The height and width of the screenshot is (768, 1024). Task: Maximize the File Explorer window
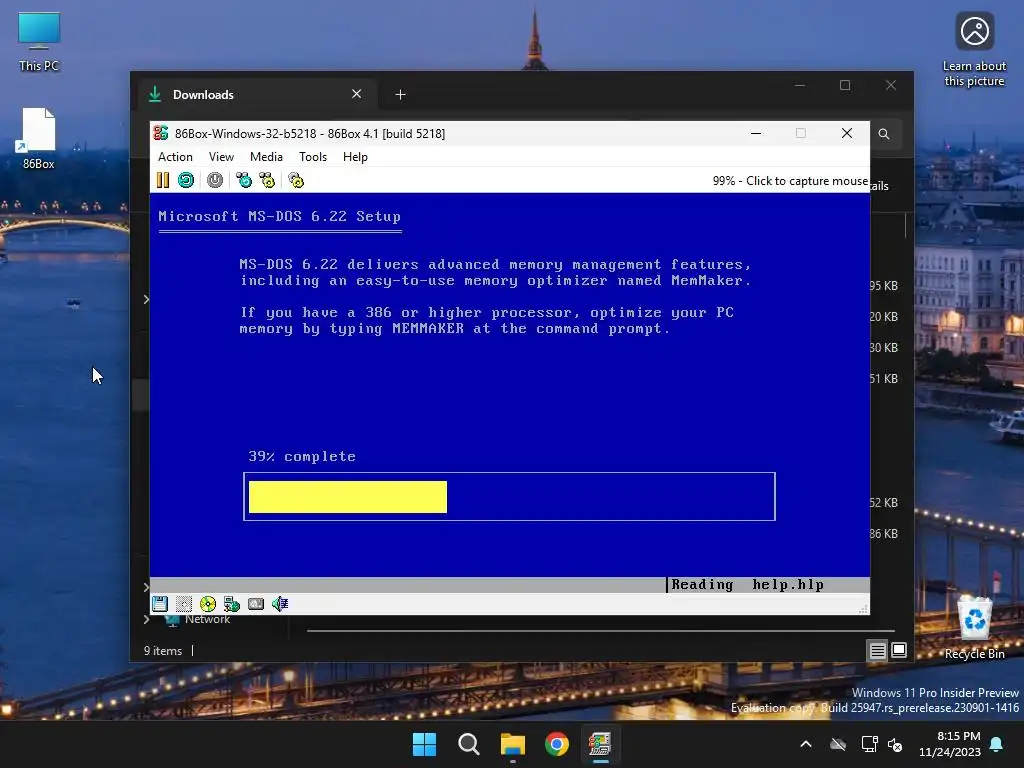click(x=845, y=86)
